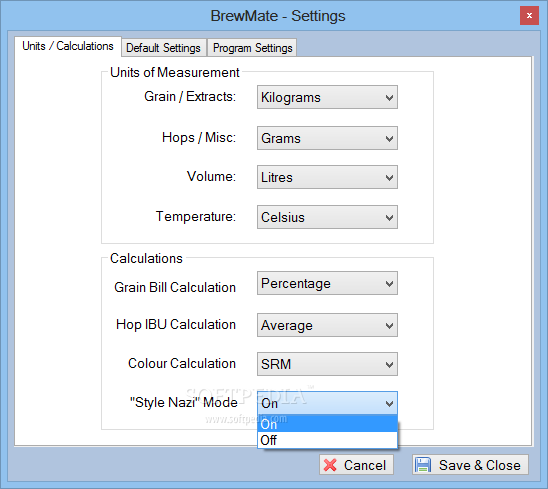548x489 pixels.
Task: Click the Temperature label
Action: click(x=196, y=217)
